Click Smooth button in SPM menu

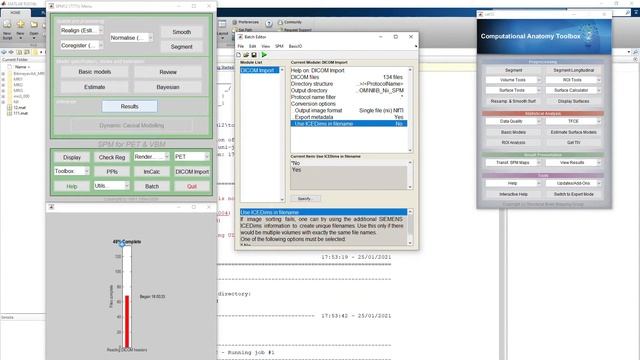pyautogui.click(x=182, y=32)
